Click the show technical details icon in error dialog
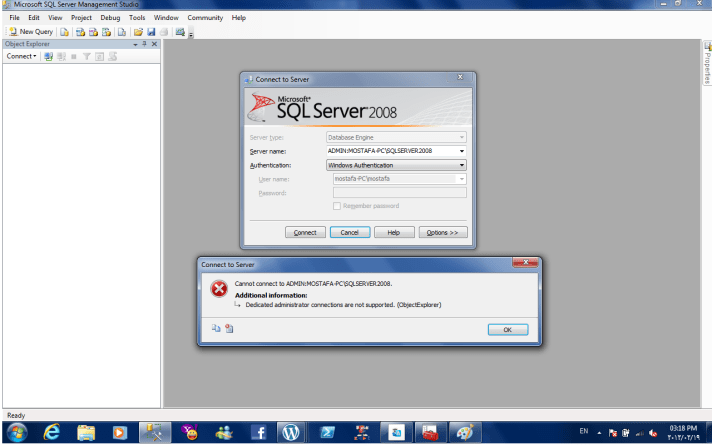712x445 pixels. point(229,328)
